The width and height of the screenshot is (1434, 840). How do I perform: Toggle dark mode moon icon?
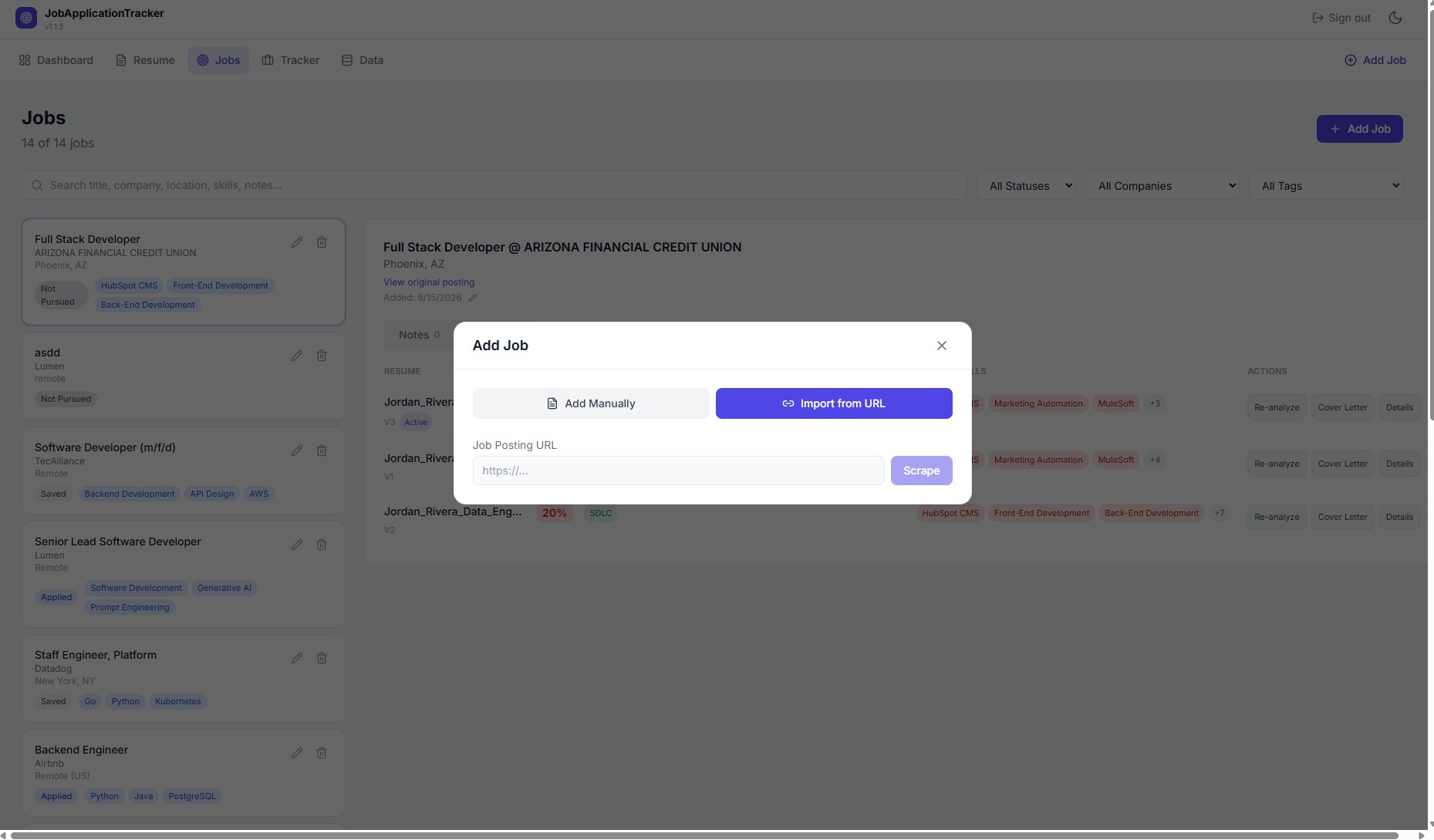1395,18
